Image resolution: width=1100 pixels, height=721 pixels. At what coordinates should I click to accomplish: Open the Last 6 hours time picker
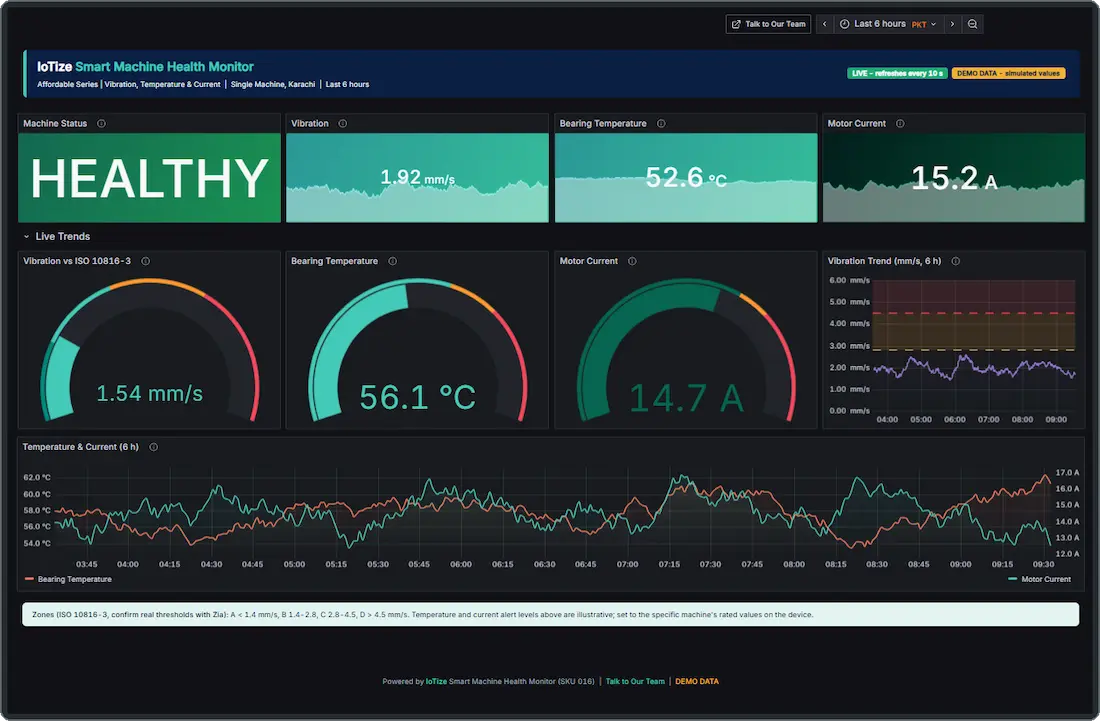coord(887,24)
